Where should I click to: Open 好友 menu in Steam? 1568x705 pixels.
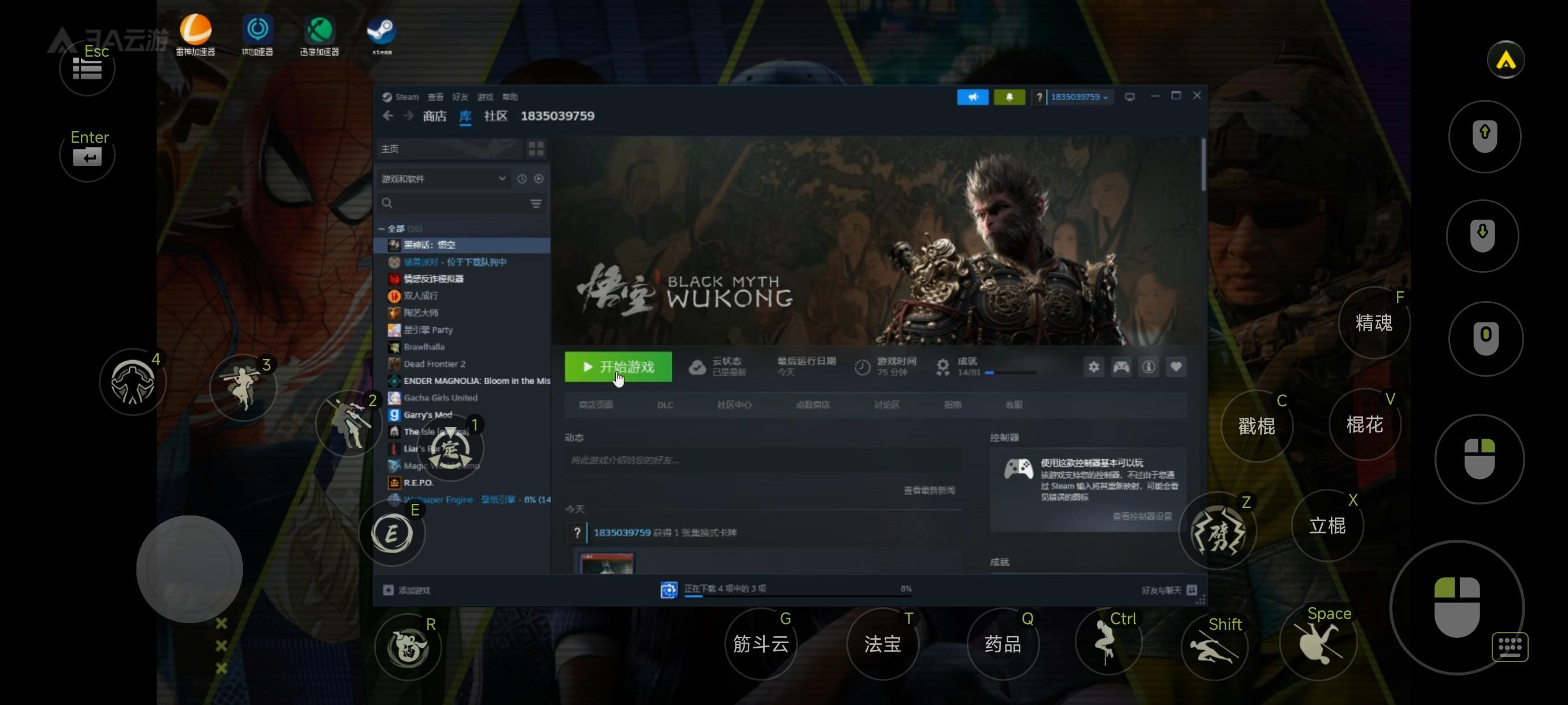460,97
